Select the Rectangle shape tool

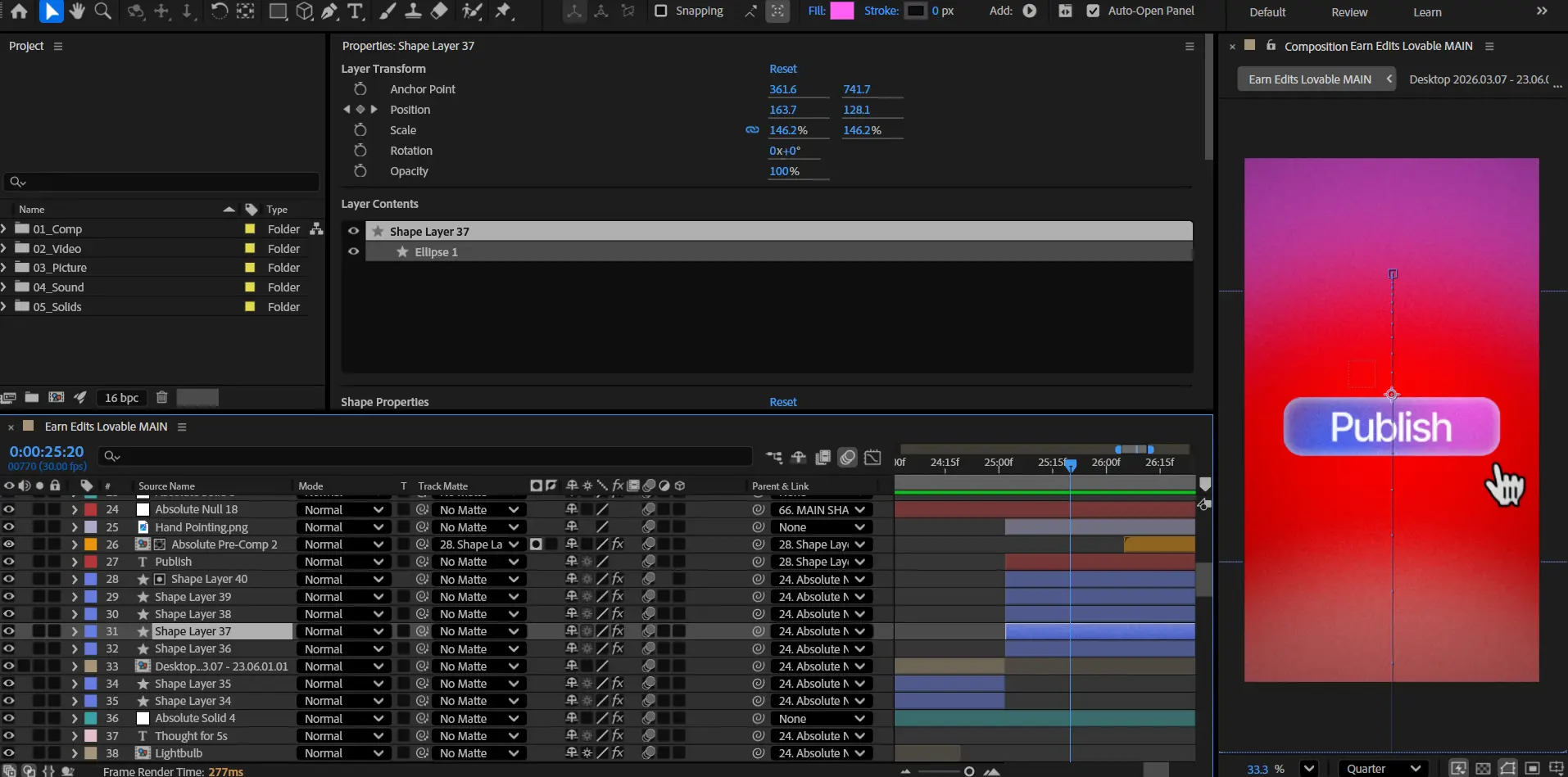point(278,11)
